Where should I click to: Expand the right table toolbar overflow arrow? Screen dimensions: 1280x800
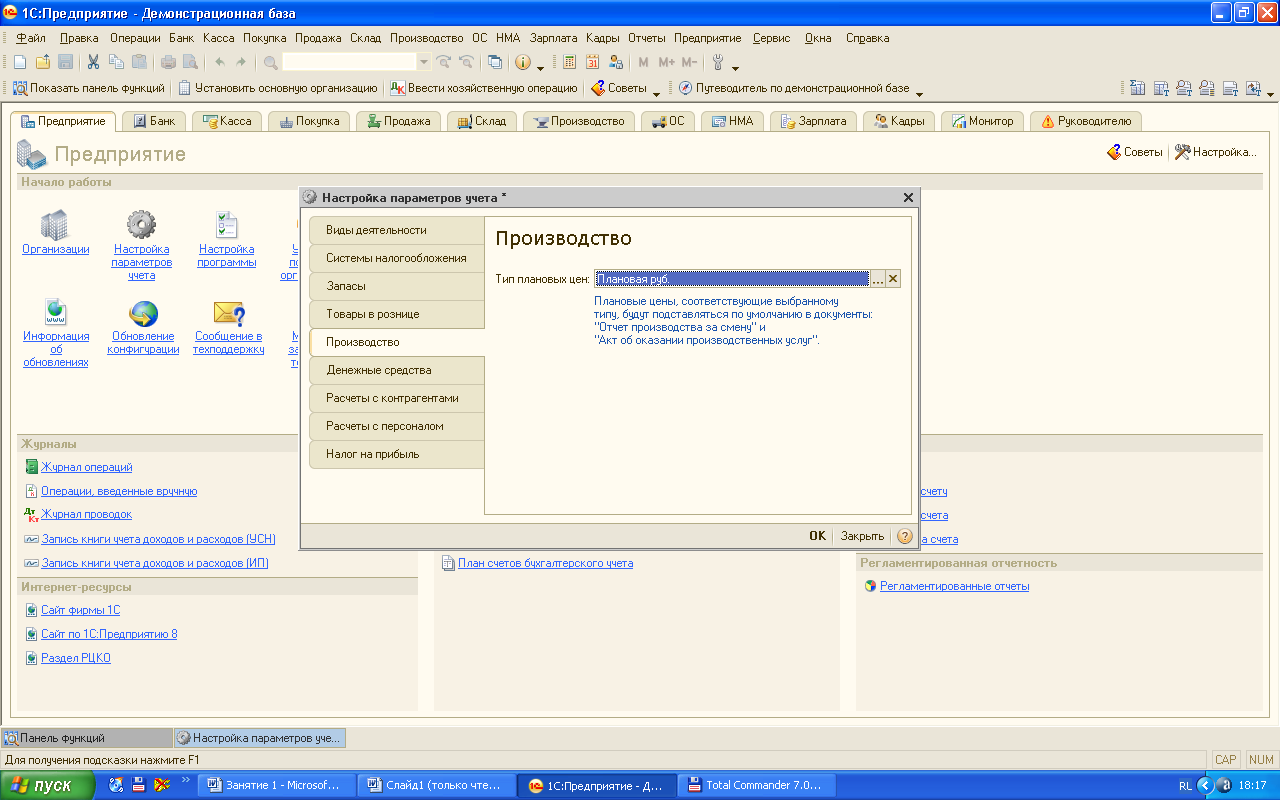1270,92
